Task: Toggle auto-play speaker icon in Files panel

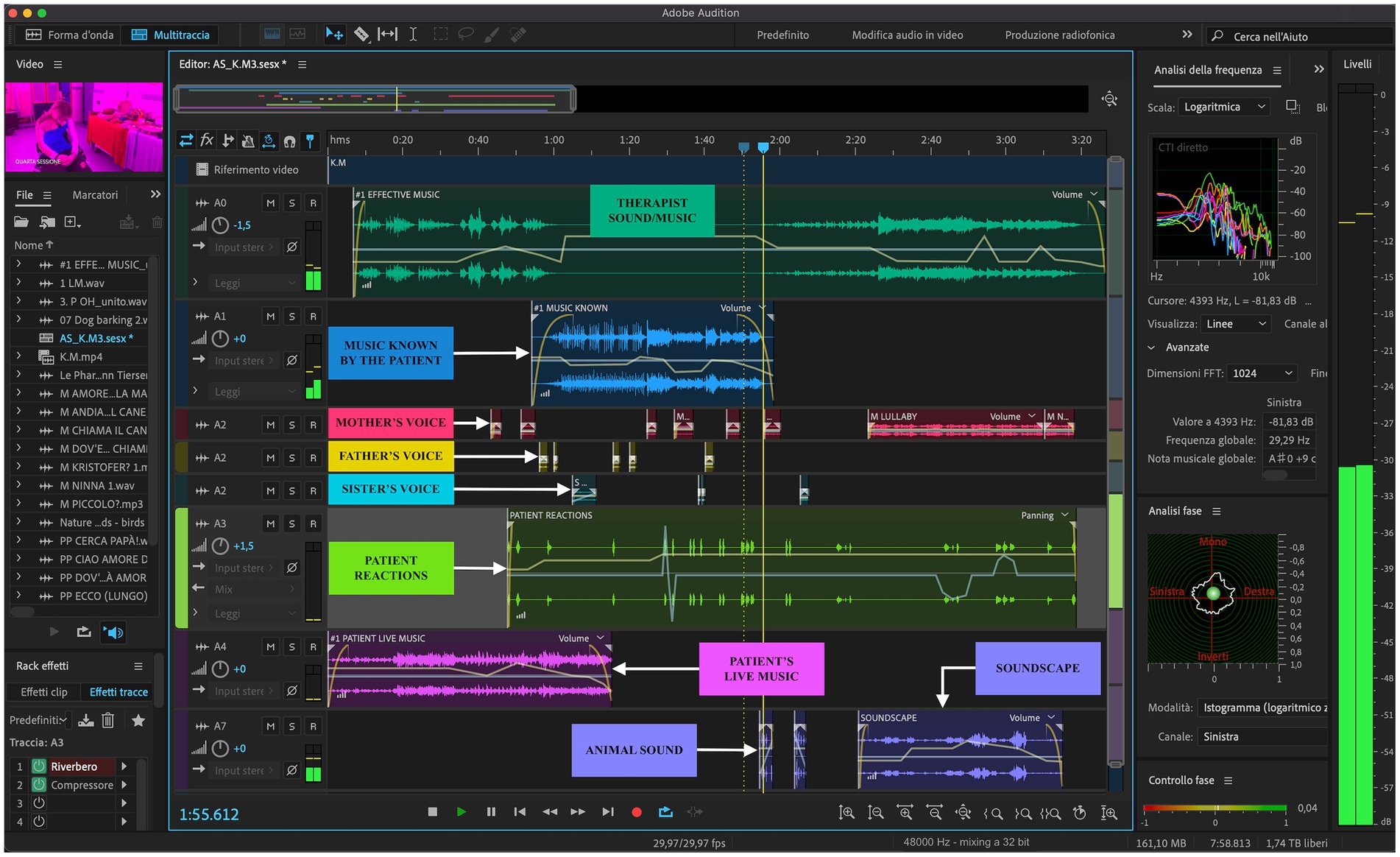Action: coord(113,632)
